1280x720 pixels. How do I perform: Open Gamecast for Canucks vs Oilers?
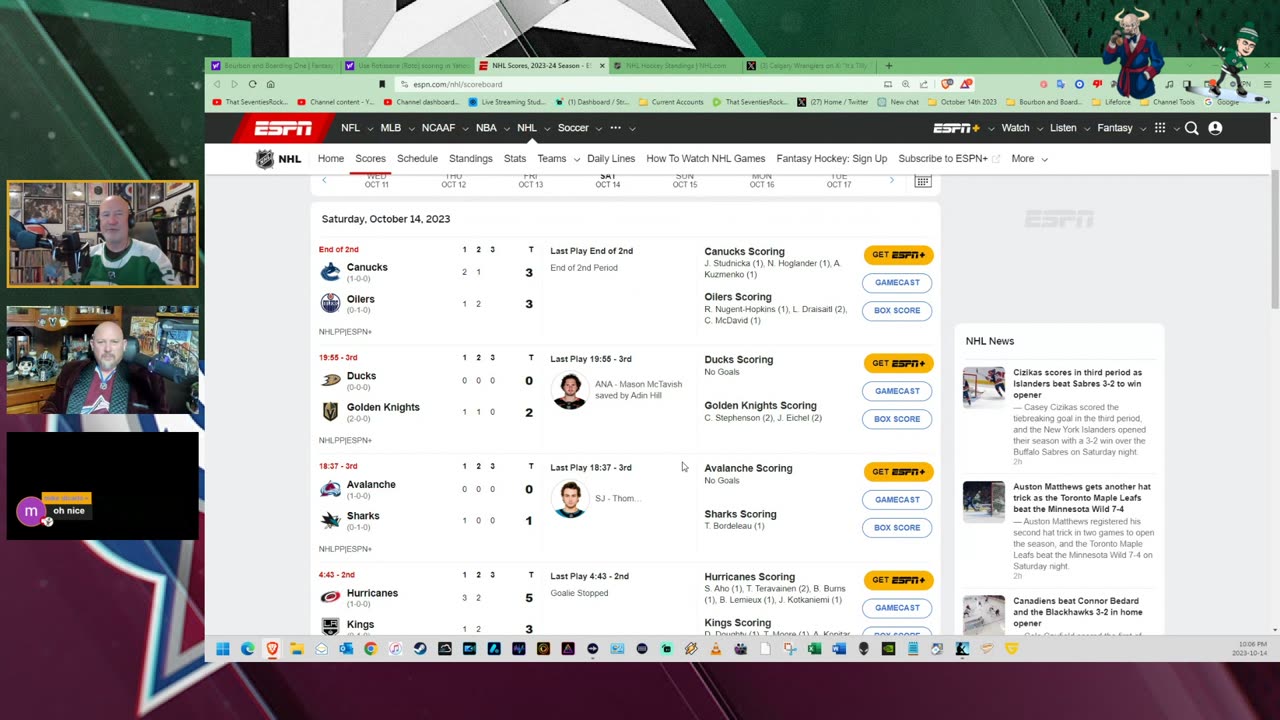pyautogui.click(x=897, y=283)
